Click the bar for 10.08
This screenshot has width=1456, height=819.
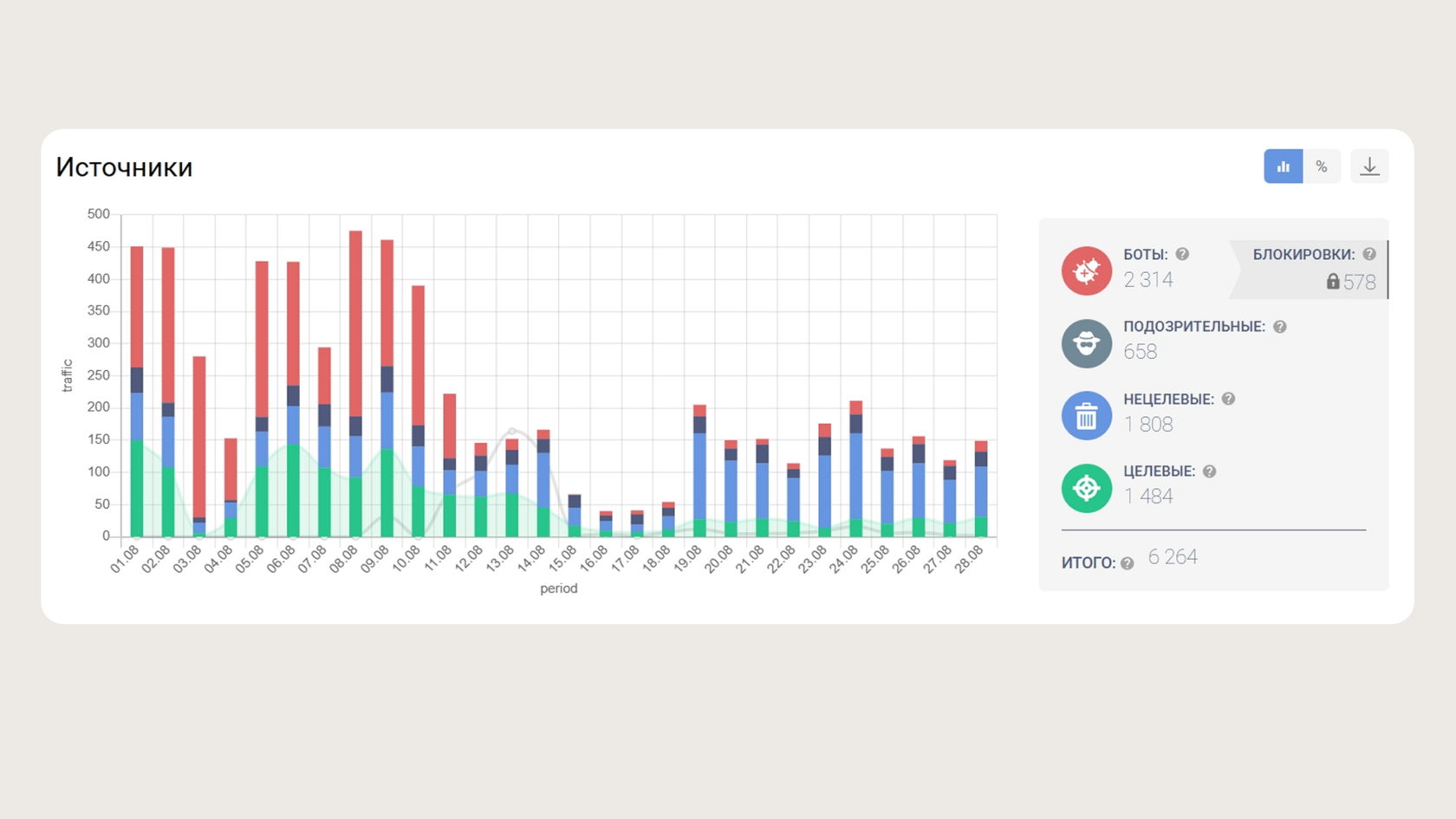point(419,412)
